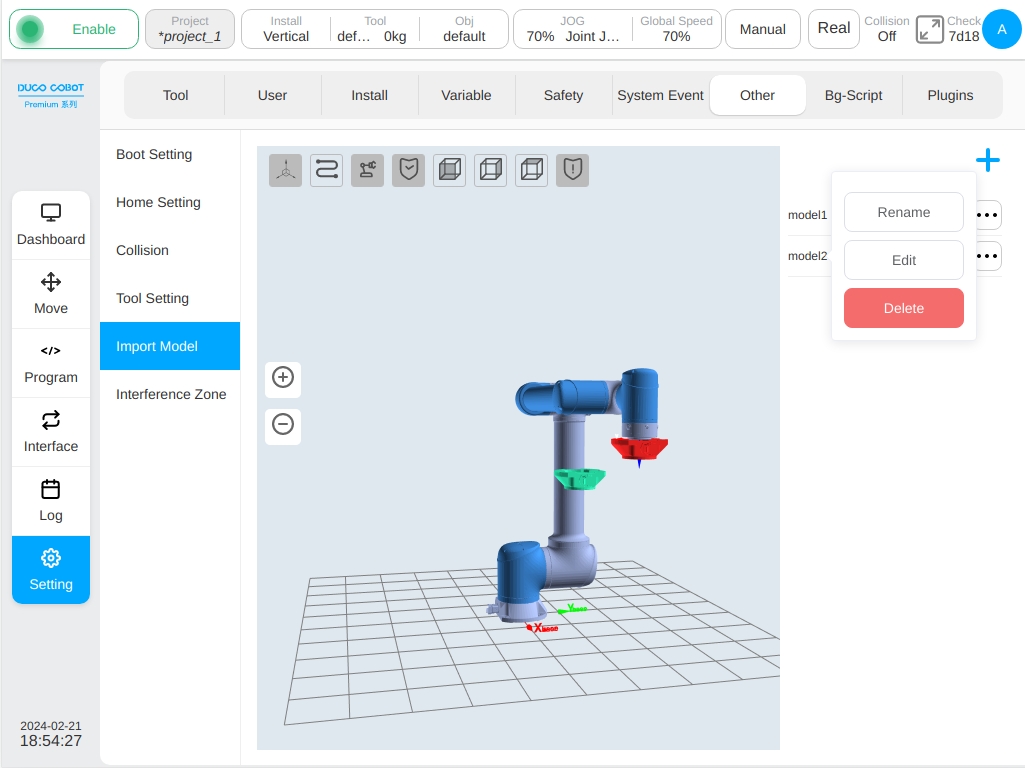1025x768 pixels.
Task: Zoom in on the 3D view
Action: point(283,378)
